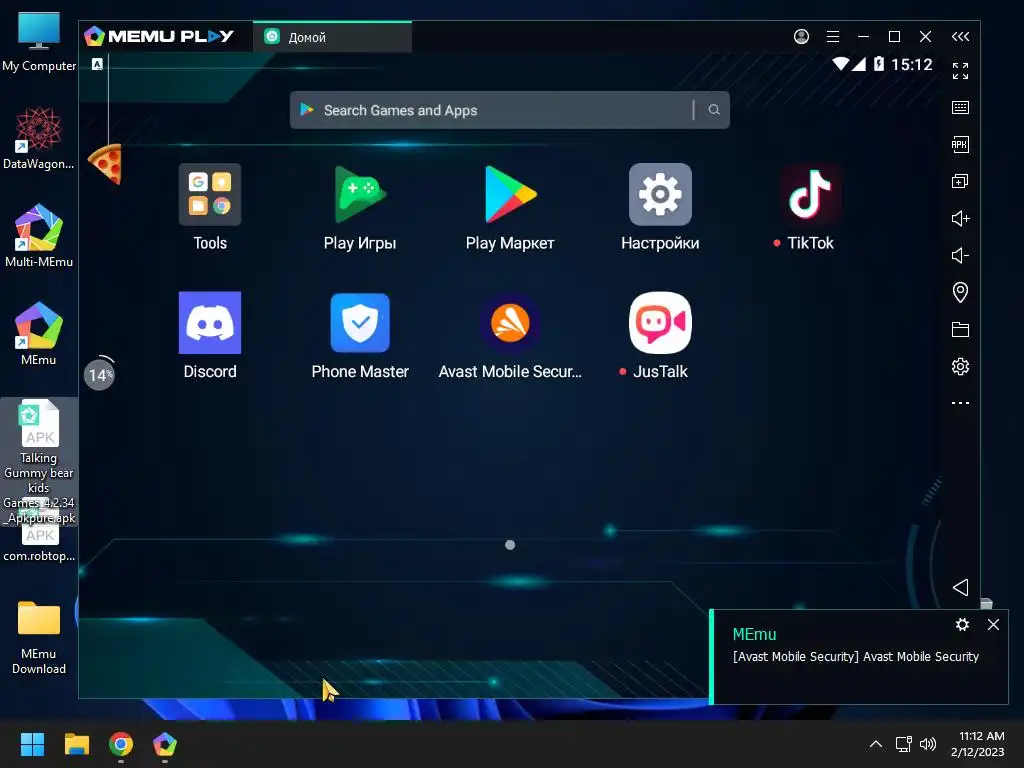Show more sidebar tools (three dots)
This screenshot has height=768, width=1024.
coord(960,403)
